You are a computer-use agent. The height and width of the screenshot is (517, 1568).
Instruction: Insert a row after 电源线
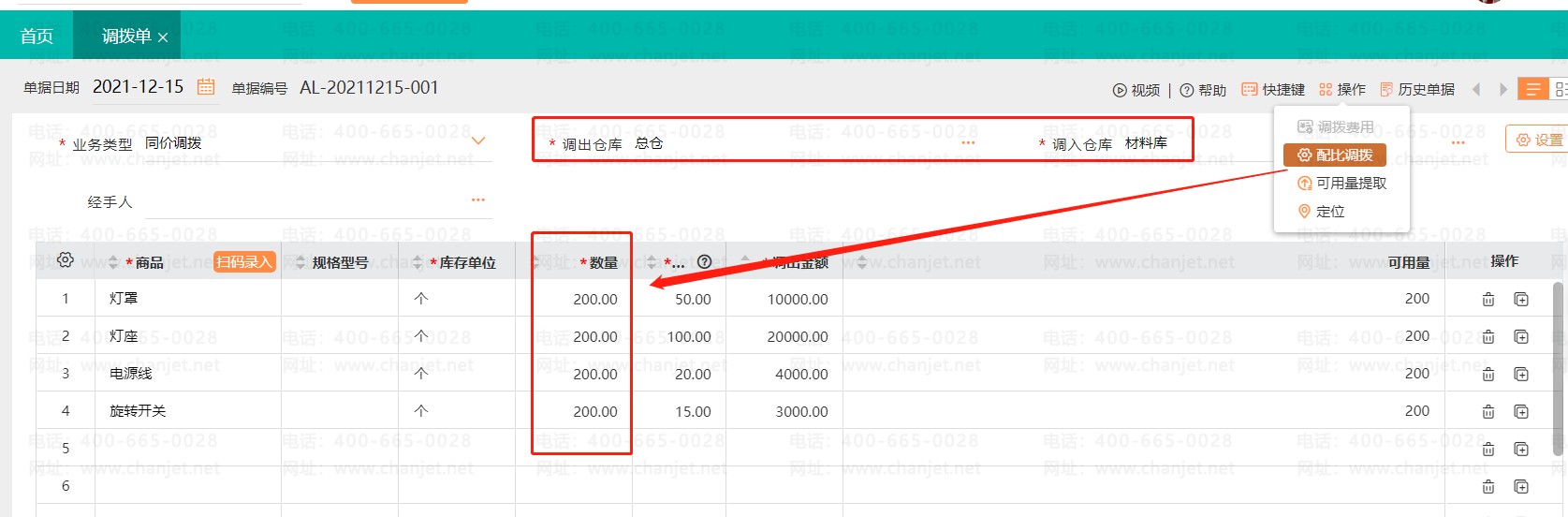click(x=1521, y=374)
